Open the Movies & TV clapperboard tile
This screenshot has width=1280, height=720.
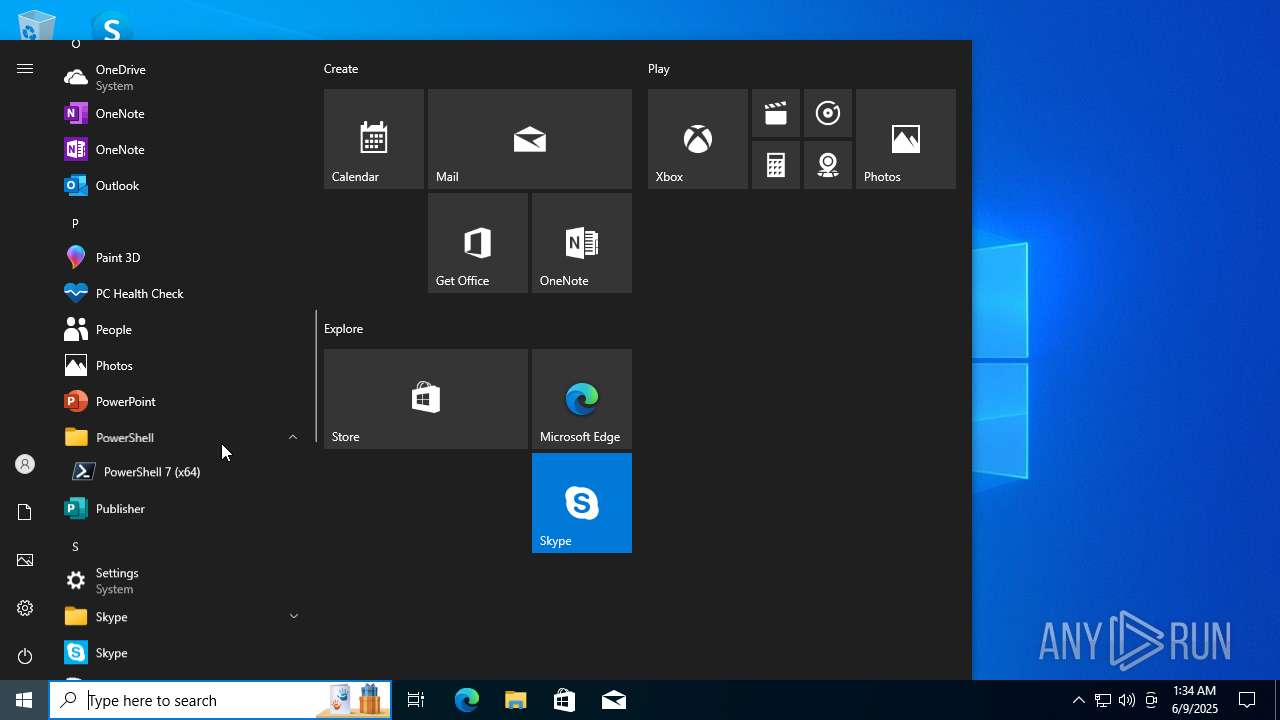[776, 113]
